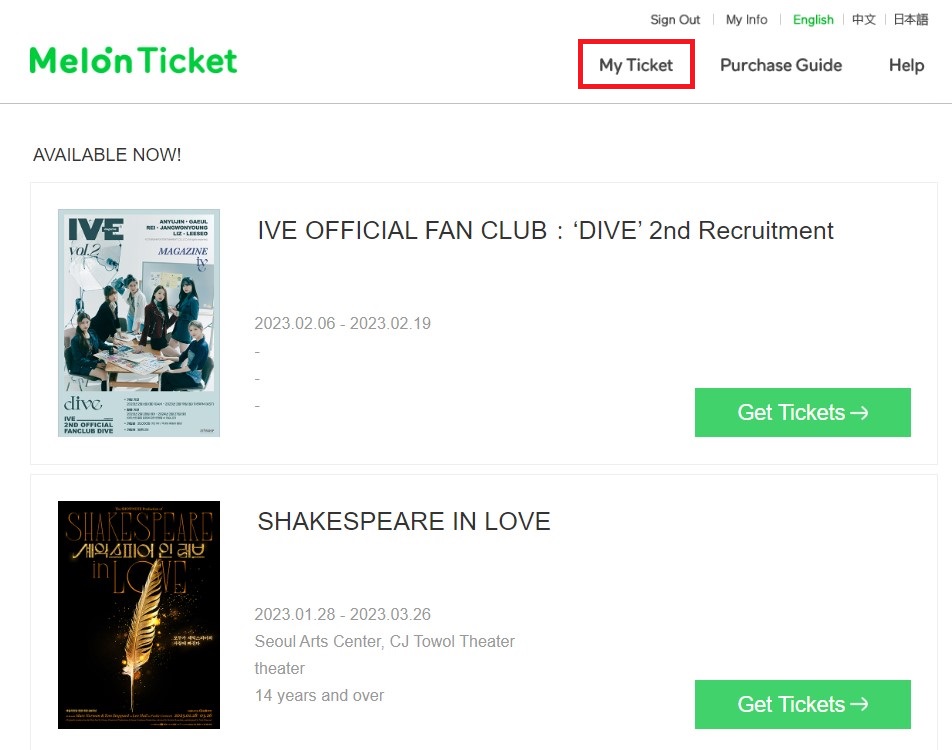Open the Shakespeare in Love poster thumbnail
Screen dimensions: 952x750
coord(139,614)
